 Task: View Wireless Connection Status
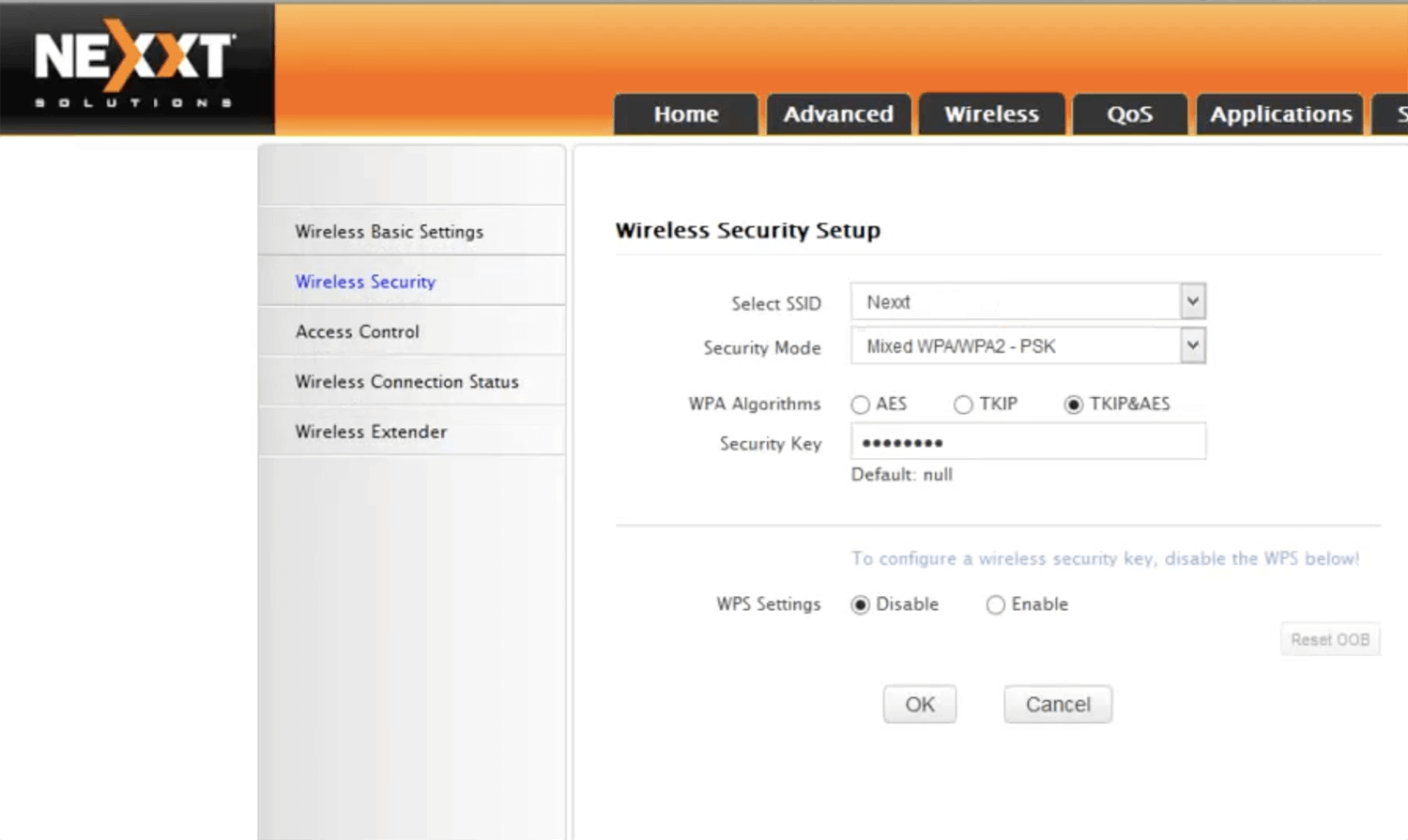(x=406, y=382)
